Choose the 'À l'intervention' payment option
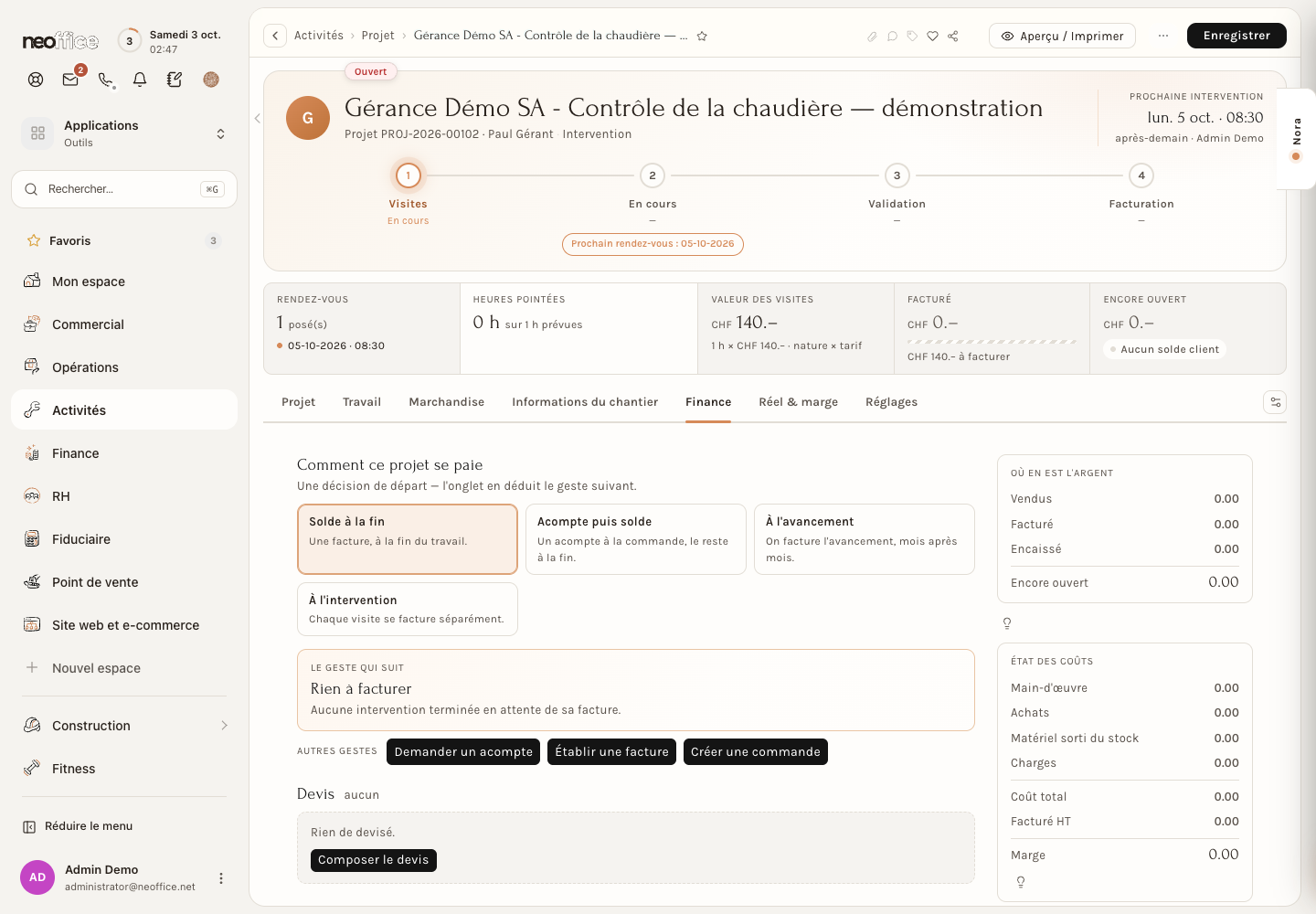 tap(408, 609)
